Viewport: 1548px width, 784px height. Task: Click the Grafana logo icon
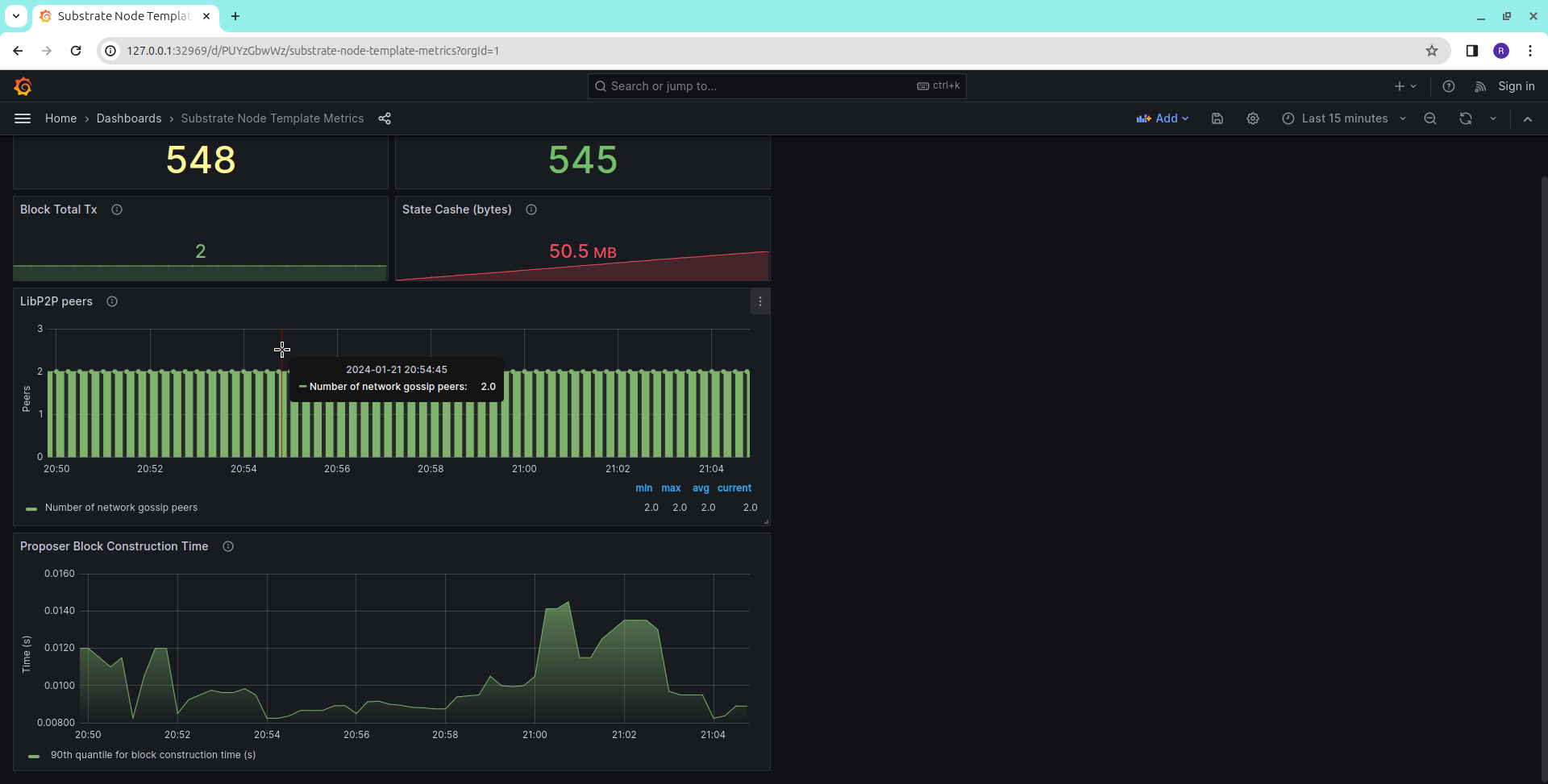point(23,86)
